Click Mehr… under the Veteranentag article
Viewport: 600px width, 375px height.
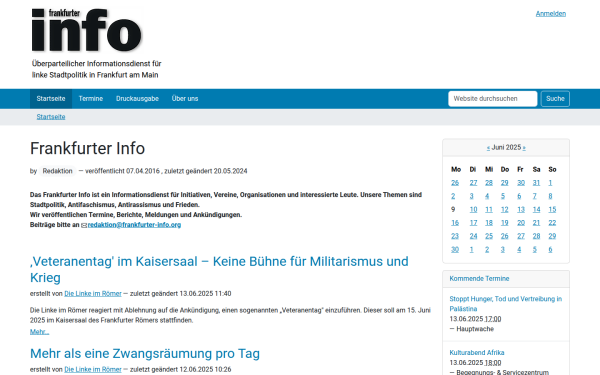(39, 332)
